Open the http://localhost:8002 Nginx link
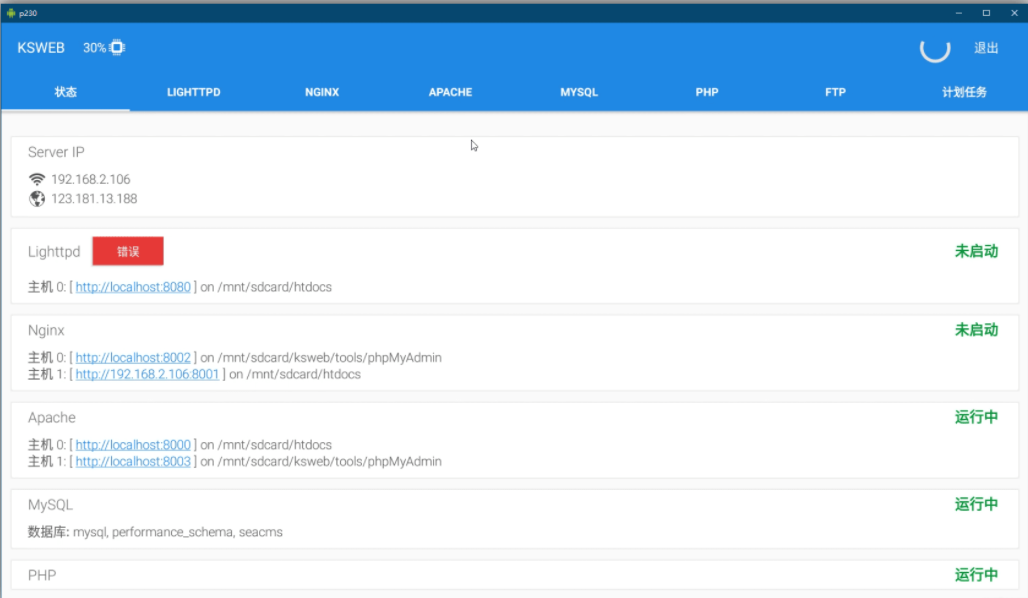Screen dimensions: 1028x598 [x=133, y=357]
